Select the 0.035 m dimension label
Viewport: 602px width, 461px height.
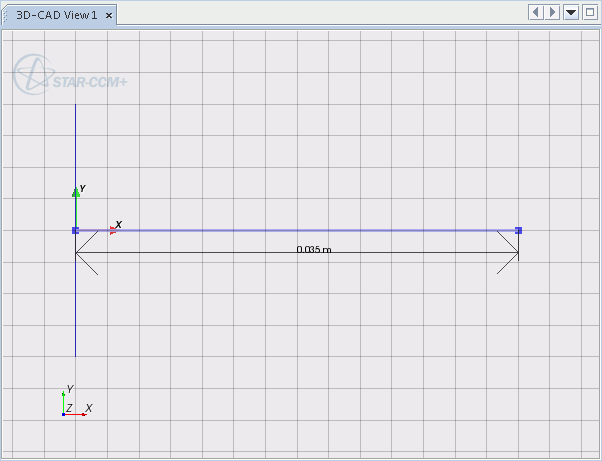[313, 249]
